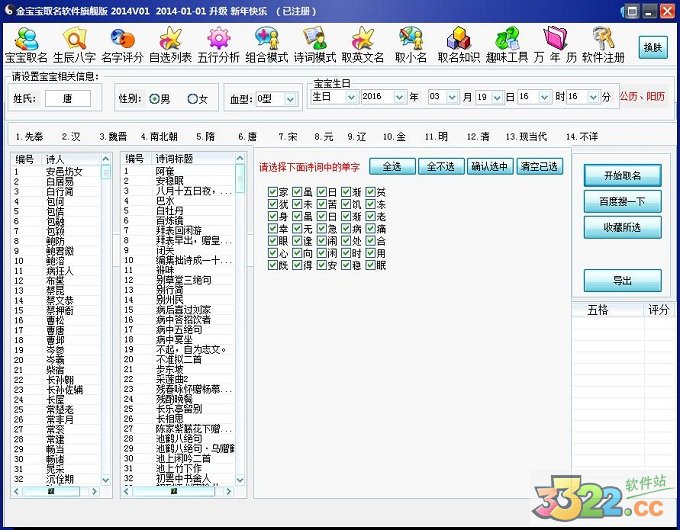Toggle the 心 character checkbox

point(273,253)
